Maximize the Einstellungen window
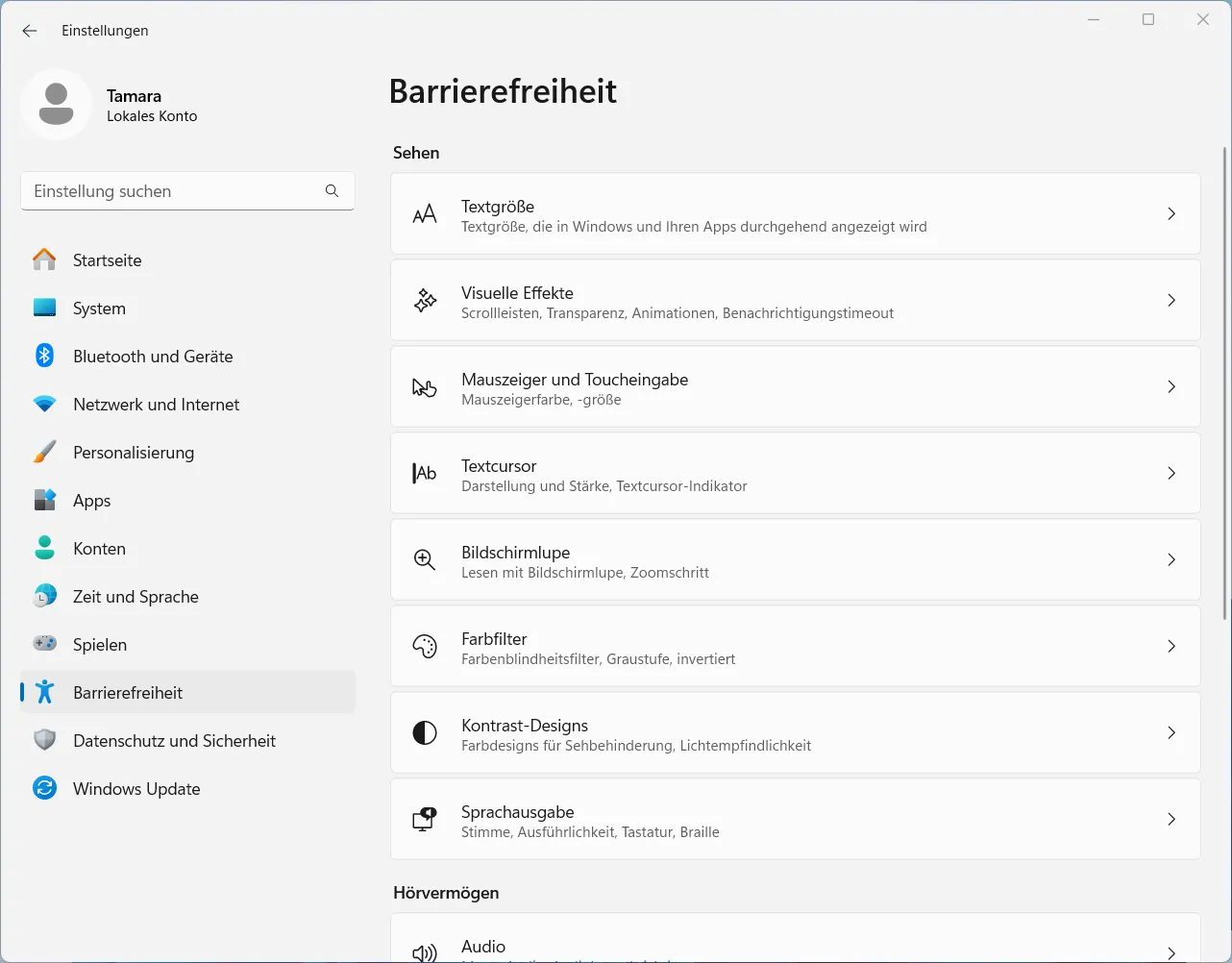 tap(1148, 19)
